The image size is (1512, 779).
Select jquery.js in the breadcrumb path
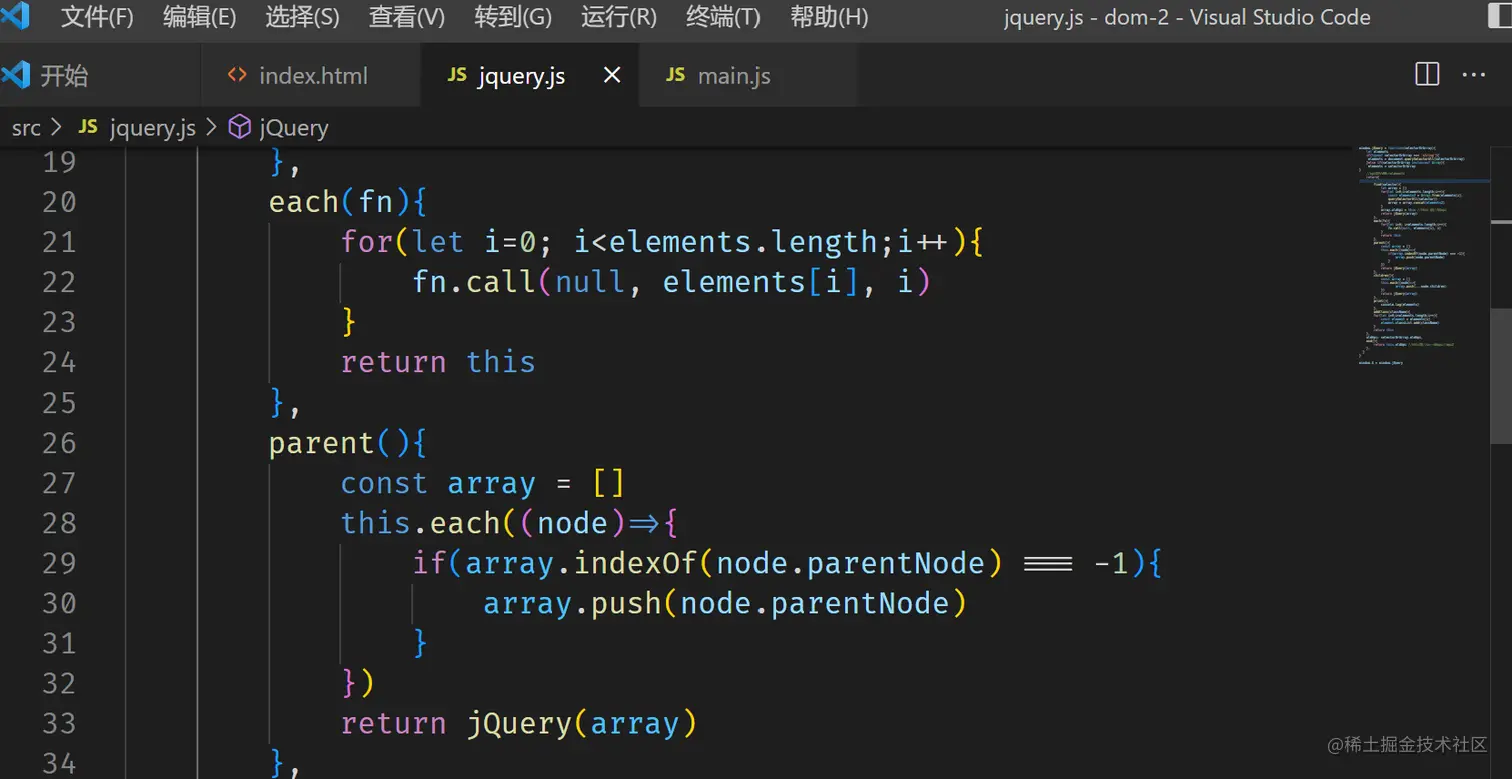138,128
